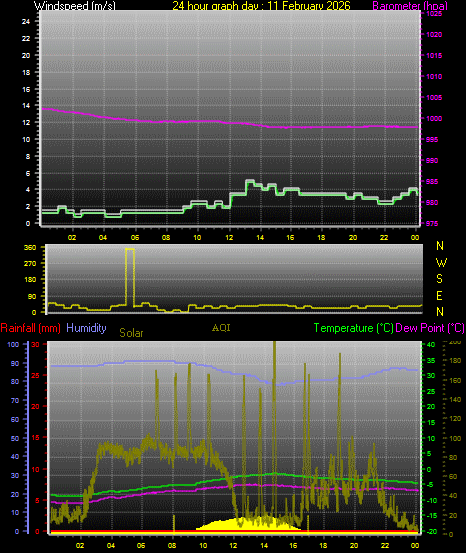The width and height of the screenshot is (466, 553).
Task: Click the E compass direction label
Action: point(440,296)
